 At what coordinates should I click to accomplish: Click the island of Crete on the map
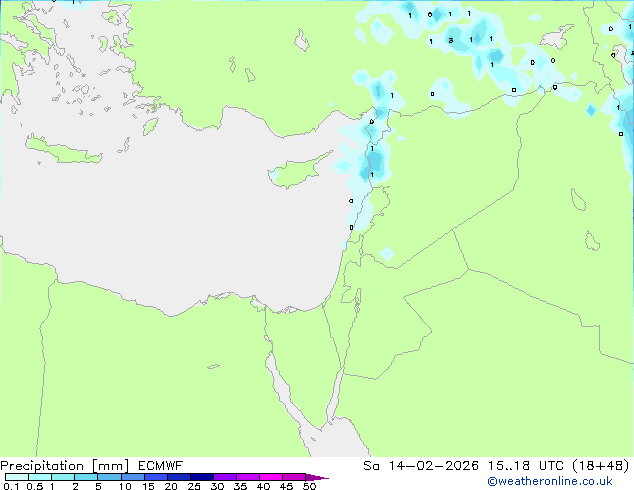(63, 150)
